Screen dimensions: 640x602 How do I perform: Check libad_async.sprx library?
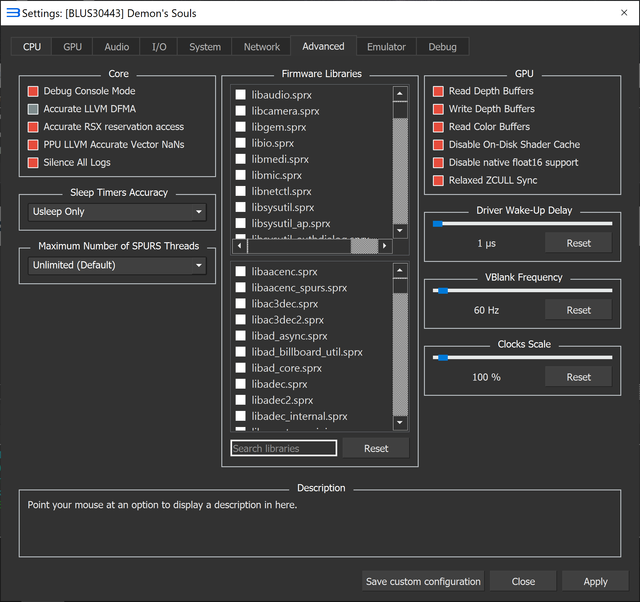pos(241,336)
